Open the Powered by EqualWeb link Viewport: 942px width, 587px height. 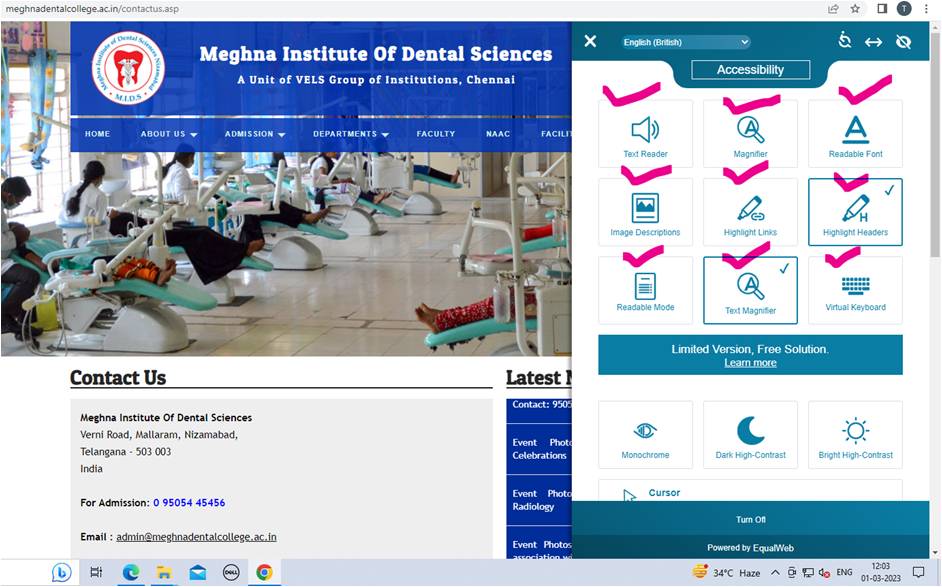point(750,548)
